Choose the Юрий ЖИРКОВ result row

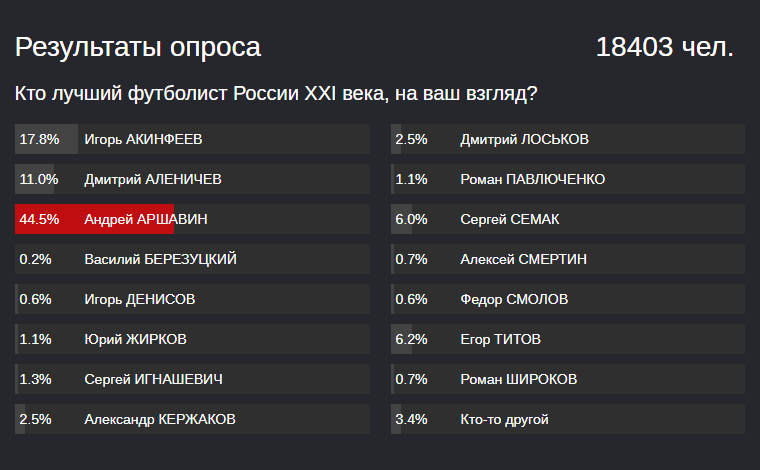192,339
